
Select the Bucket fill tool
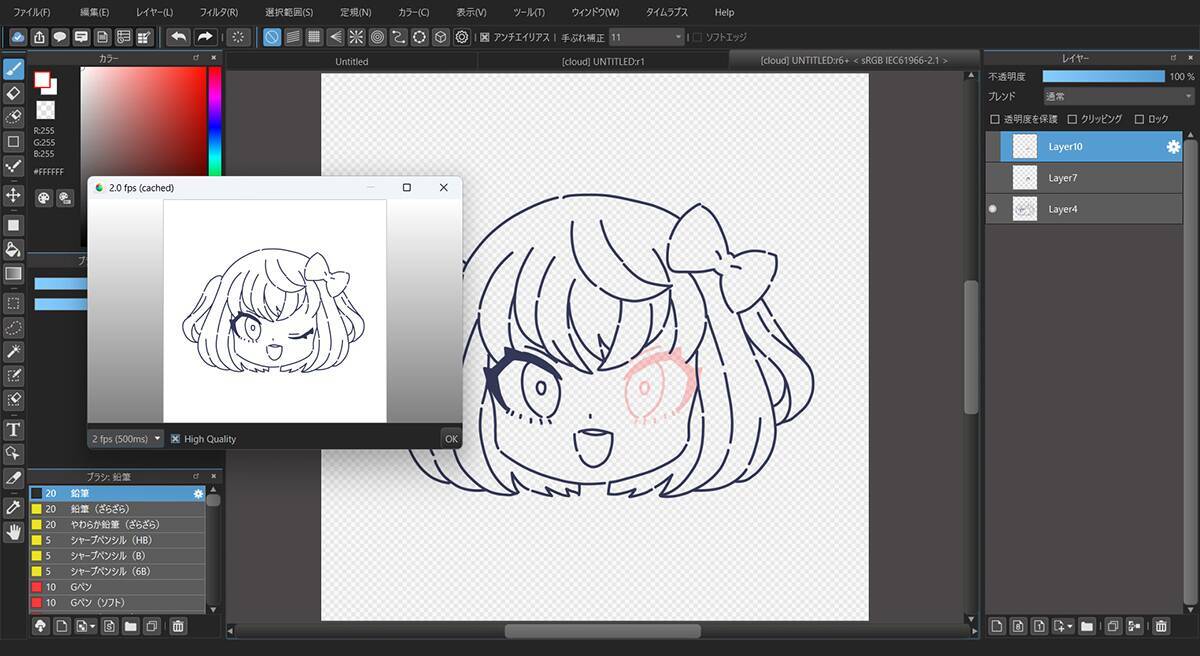tap(14, 249)
